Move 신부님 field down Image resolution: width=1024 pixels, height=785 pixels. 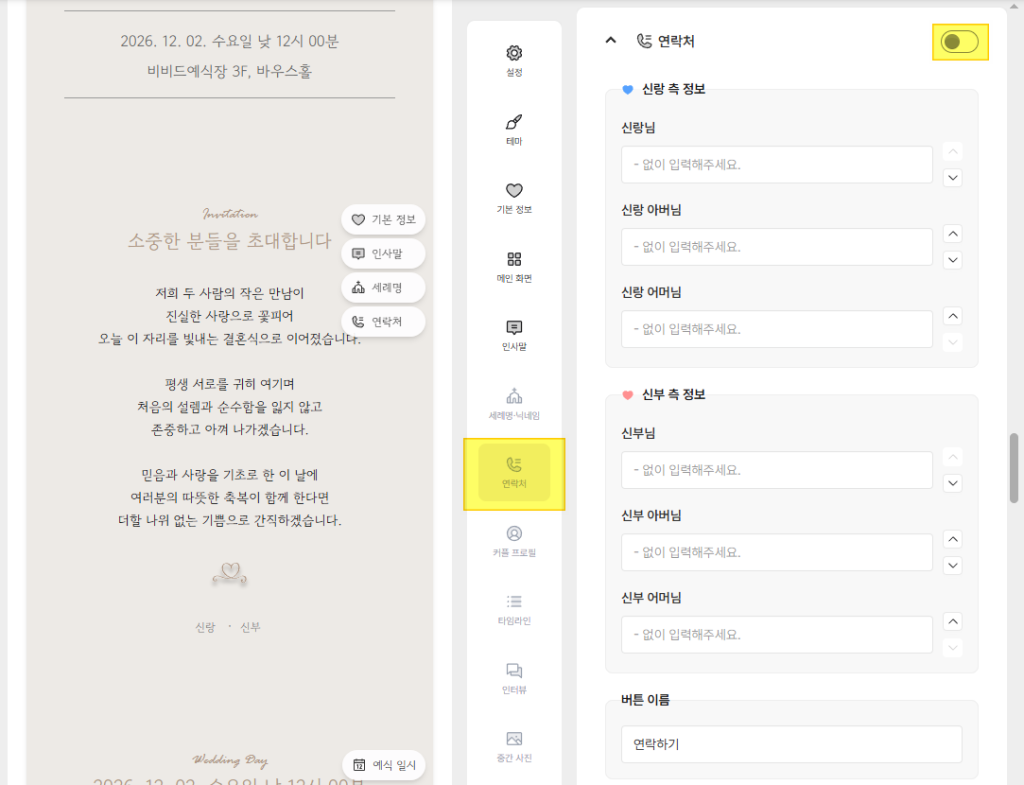[953, 483]
